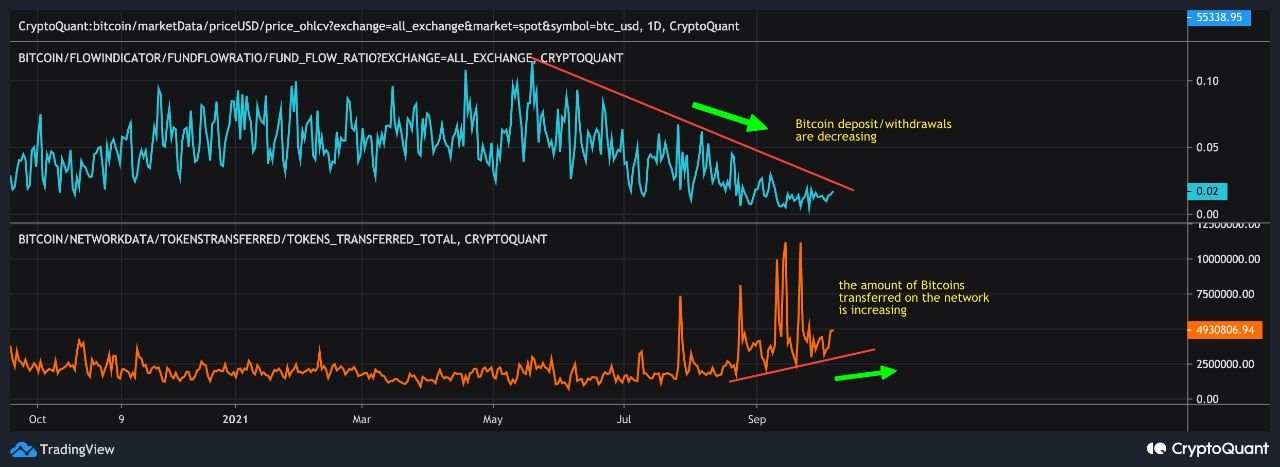Click the FUND_FLOW_RATIO indicator title
Image resolution: width=1280 pixels, height=467 pixels.
[x=321, y=58]
